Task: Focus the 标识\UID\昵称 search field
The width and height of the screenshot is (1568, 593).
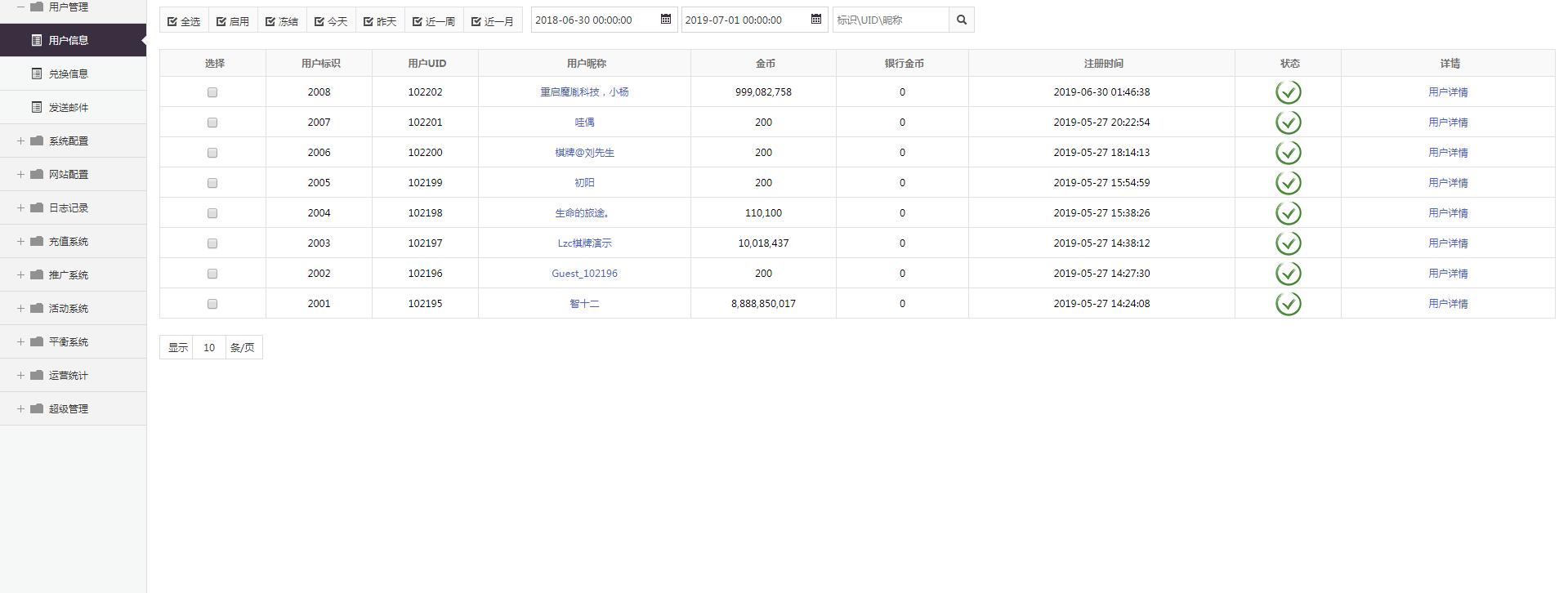Action: pyautogui.click(x=891, y=20)
